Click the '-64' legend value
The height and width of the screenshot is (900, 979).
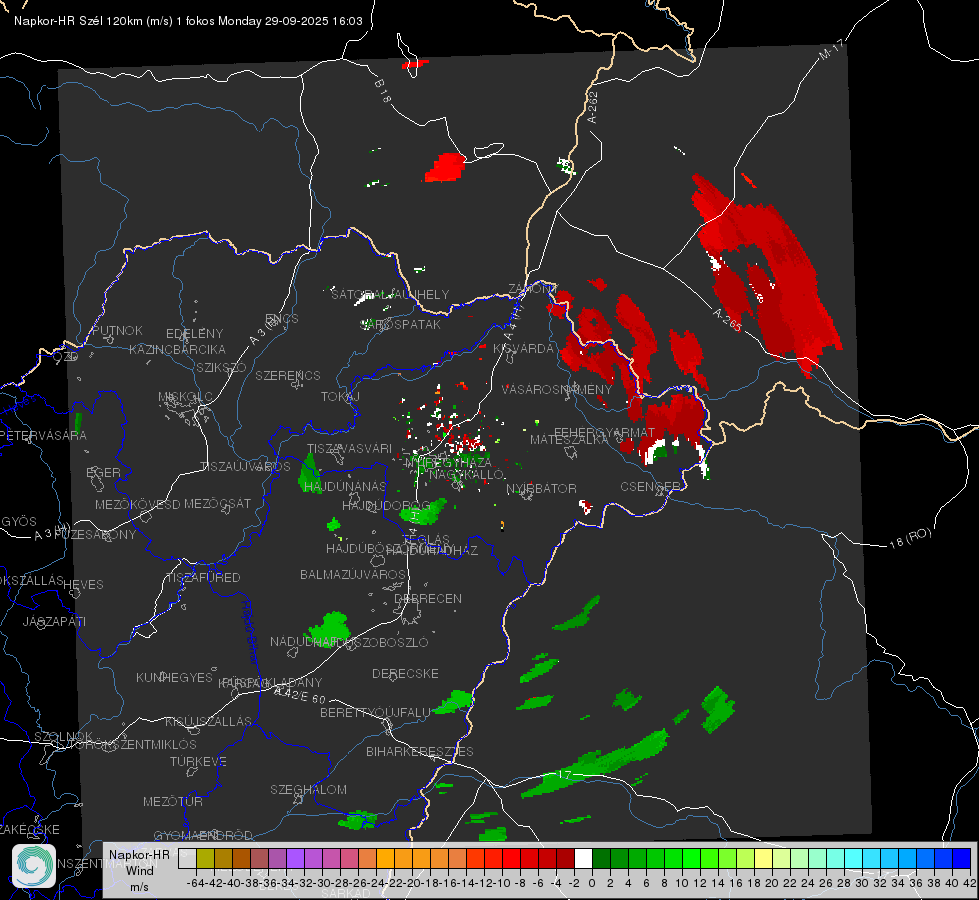click(195, 883)
